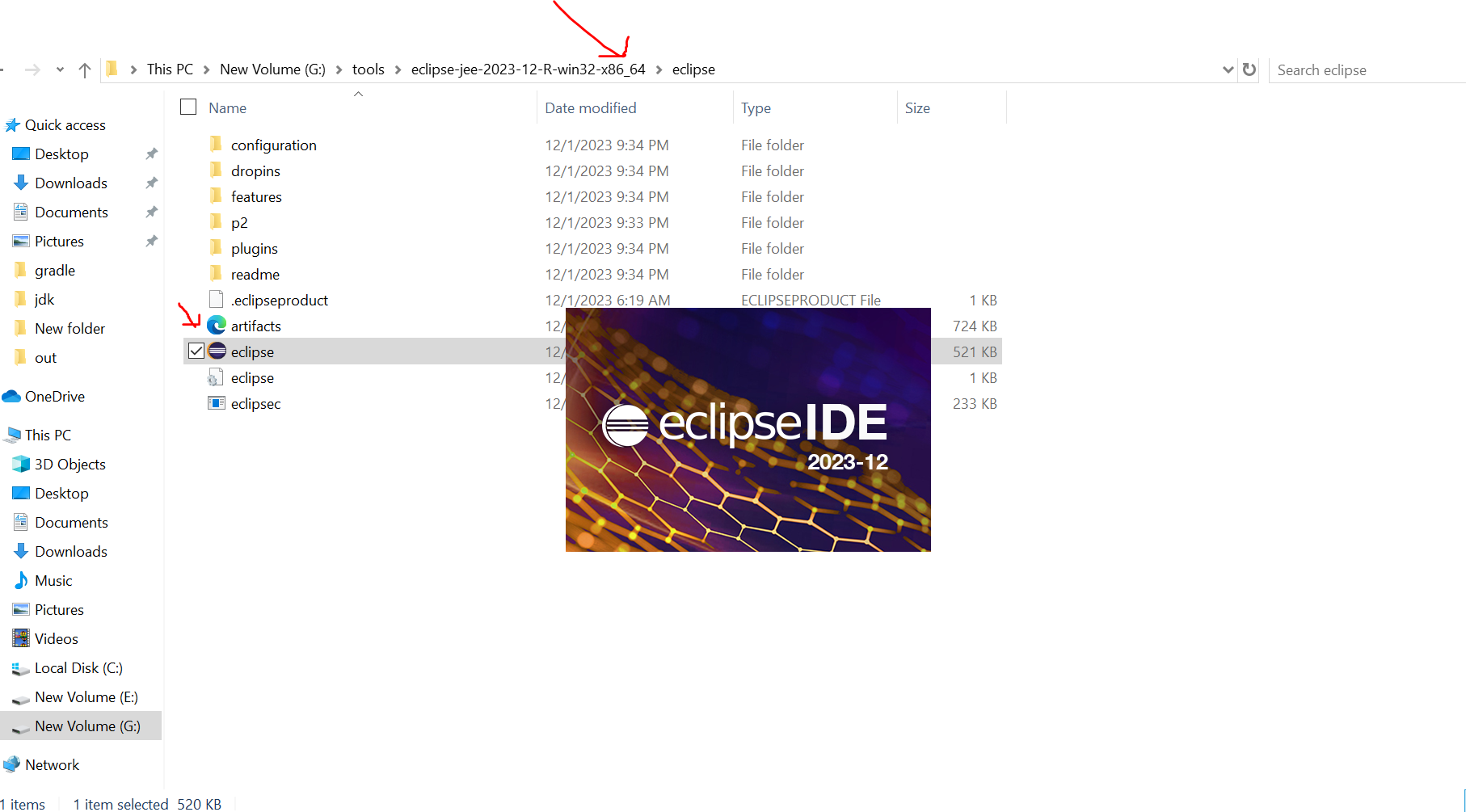
Task: Open recent locations dropdown arrow
Action: (x=60, y=70)
